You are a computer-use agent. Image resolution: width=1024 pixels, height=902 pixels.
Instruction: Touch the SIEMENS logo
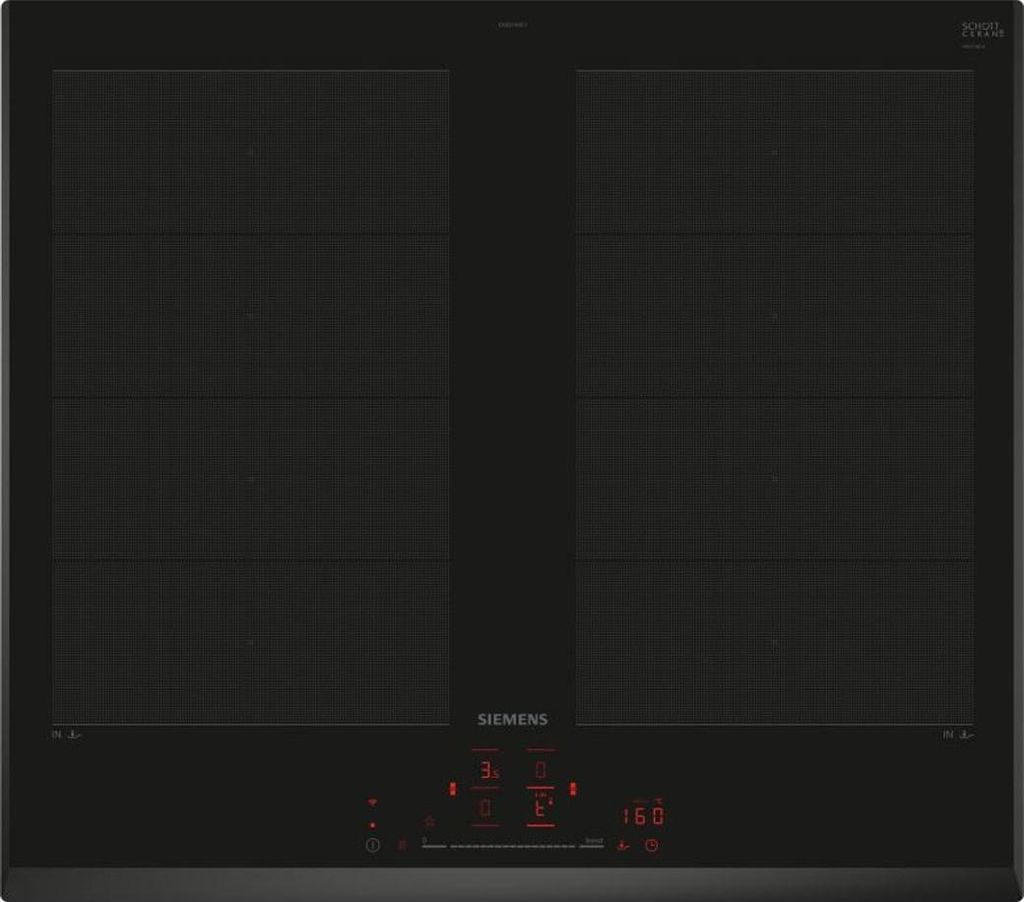pos(512,719)
